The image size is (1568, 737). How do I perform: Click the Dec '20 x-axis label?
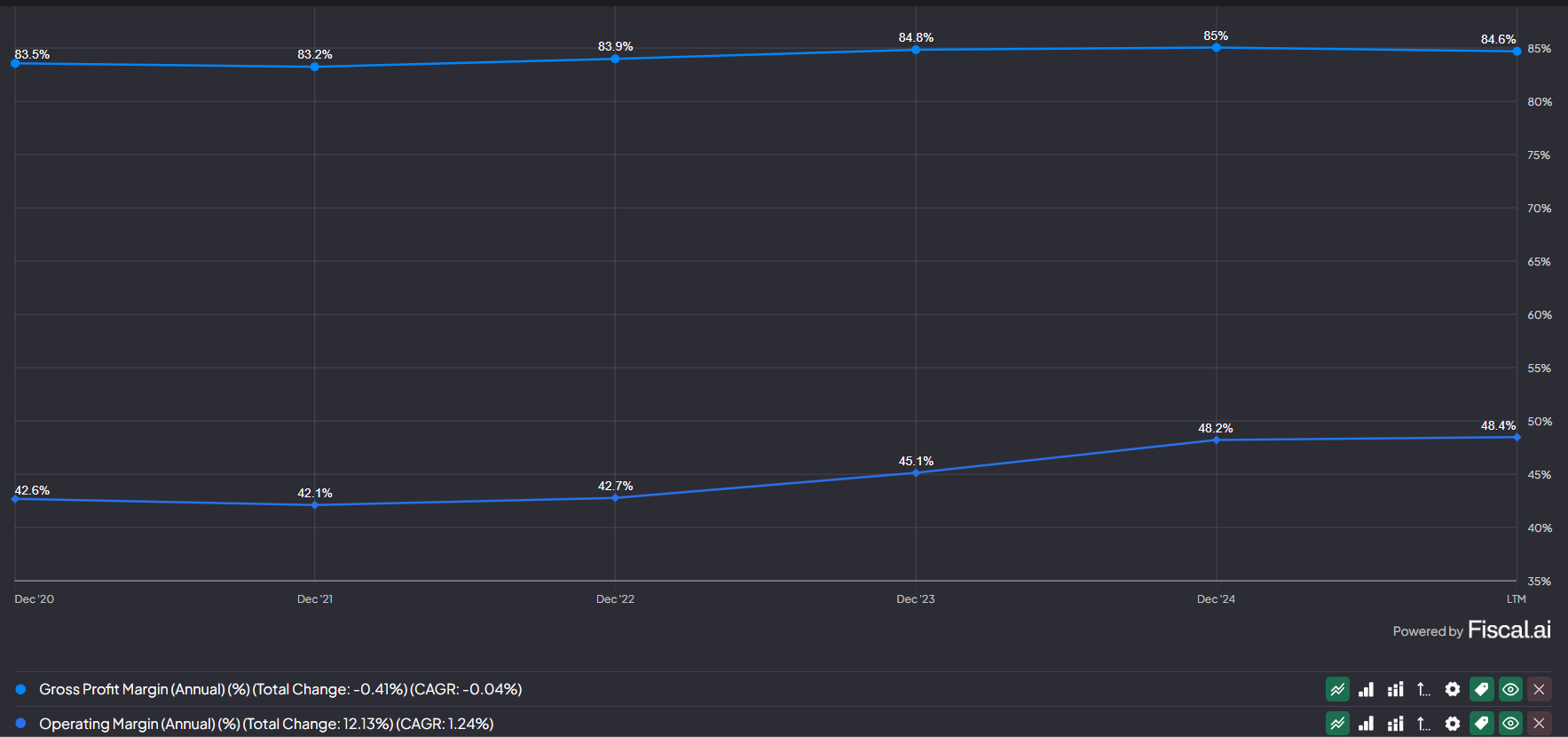tap(35, 599)
